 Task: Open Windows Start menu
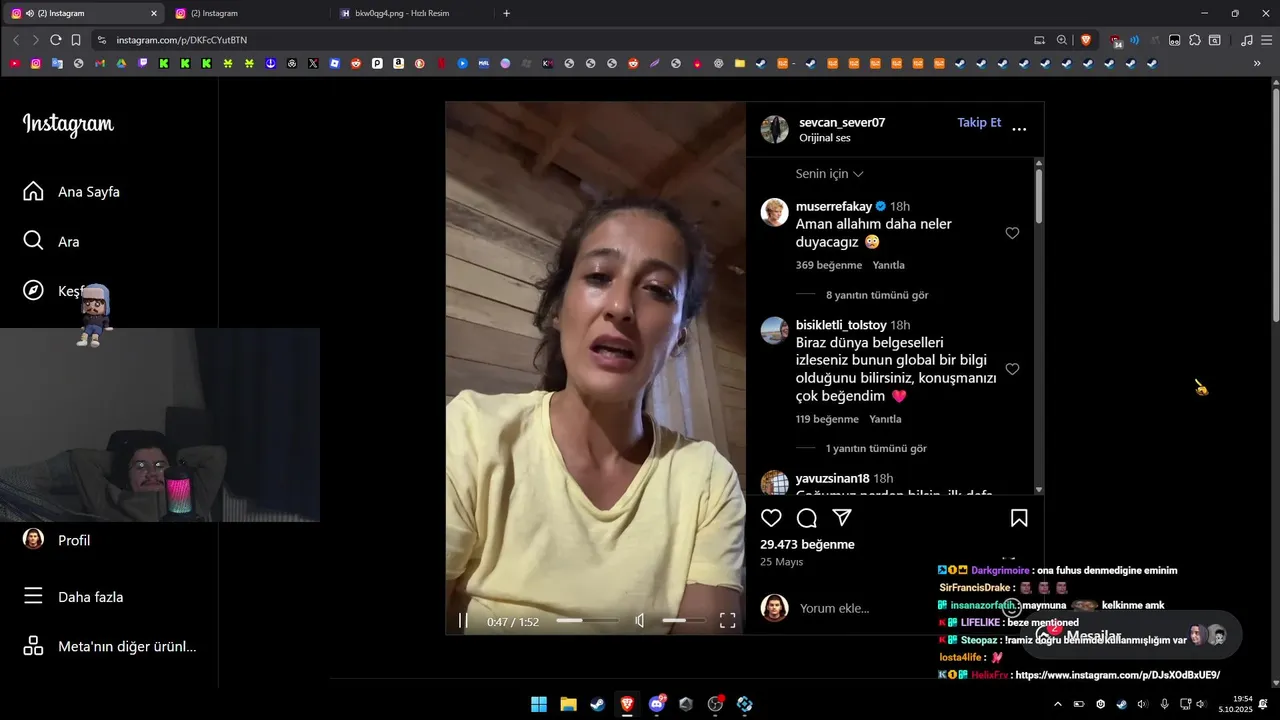538,704
